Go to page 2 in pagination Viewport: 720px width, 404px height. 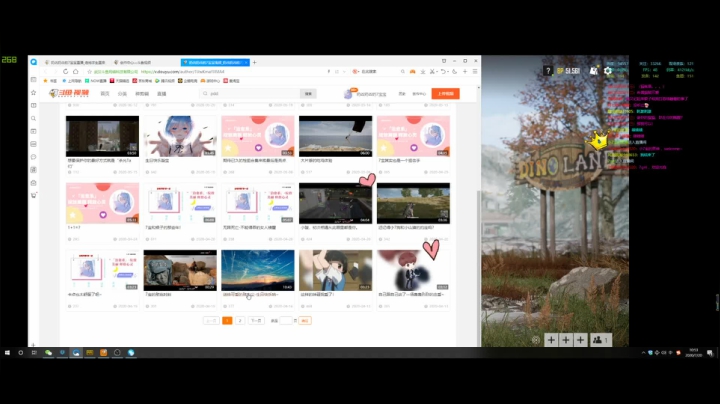click(x=240, y=320)
